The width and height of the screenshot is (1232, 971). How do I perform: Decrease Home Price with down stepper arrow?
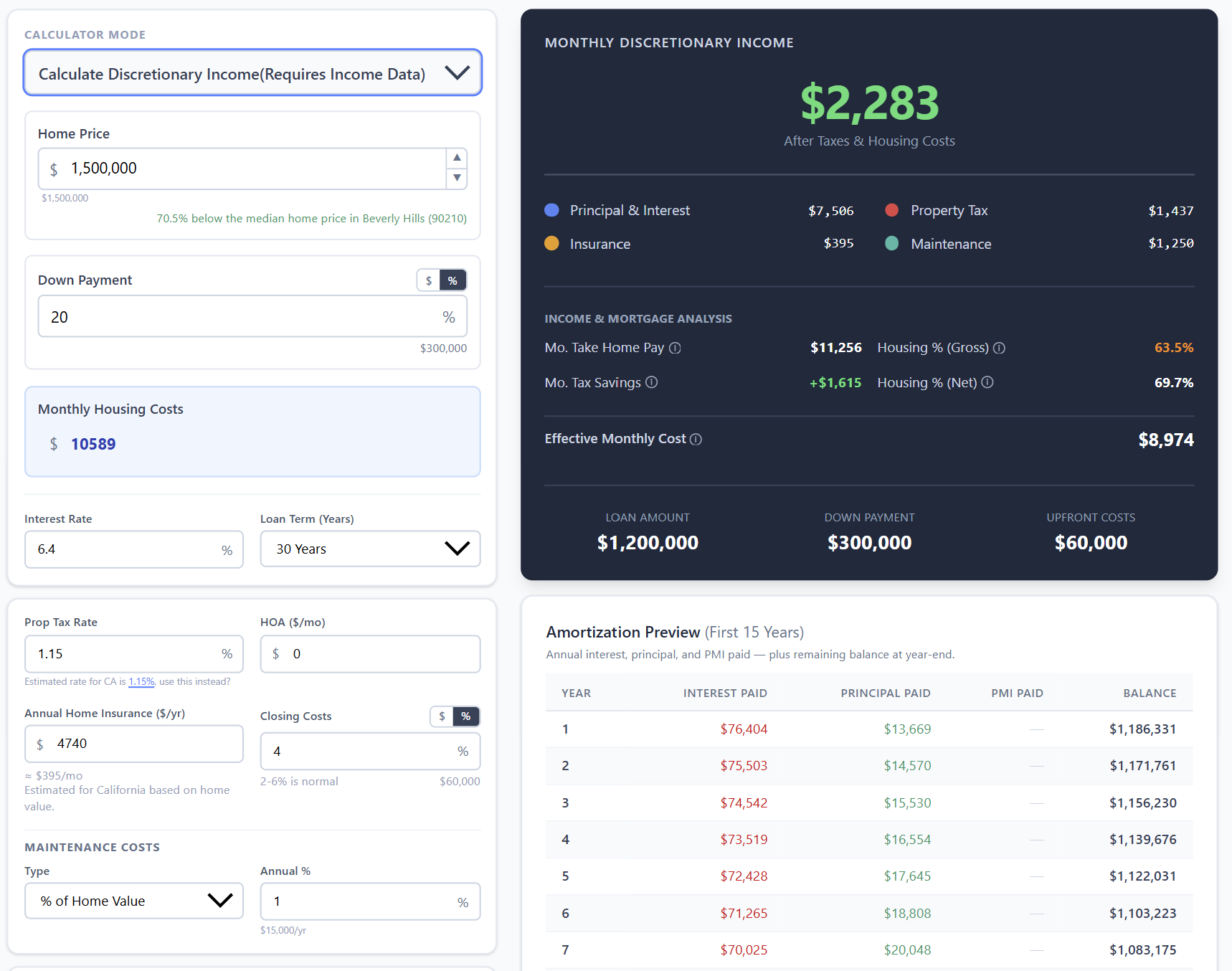(457, 178)
